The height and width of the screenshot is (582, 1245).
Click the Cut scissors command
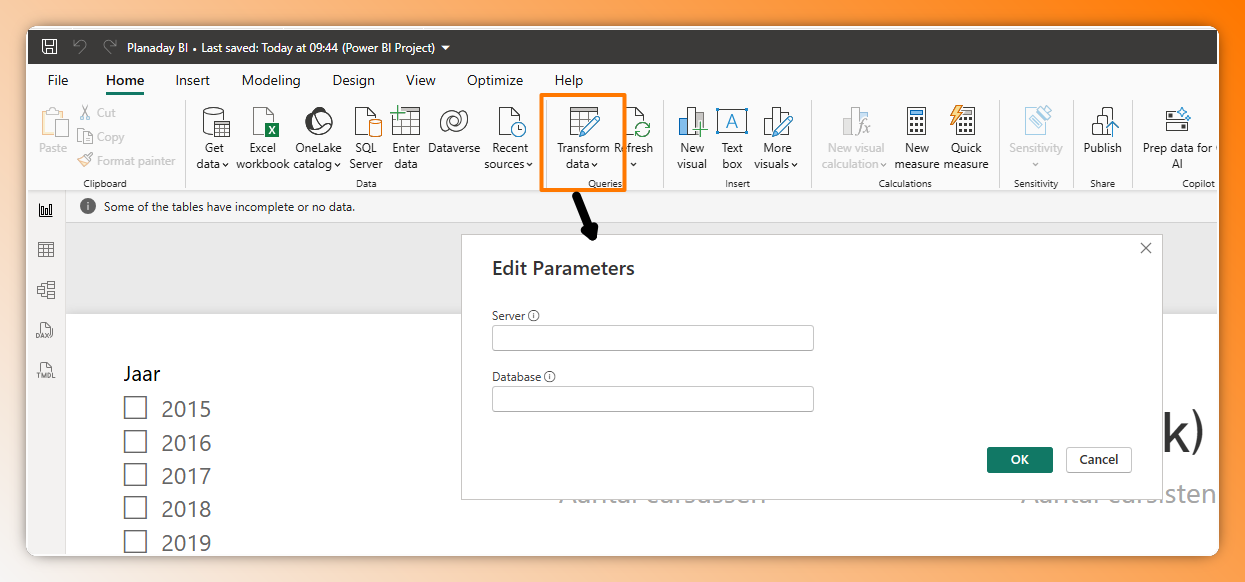coord(97,113)
